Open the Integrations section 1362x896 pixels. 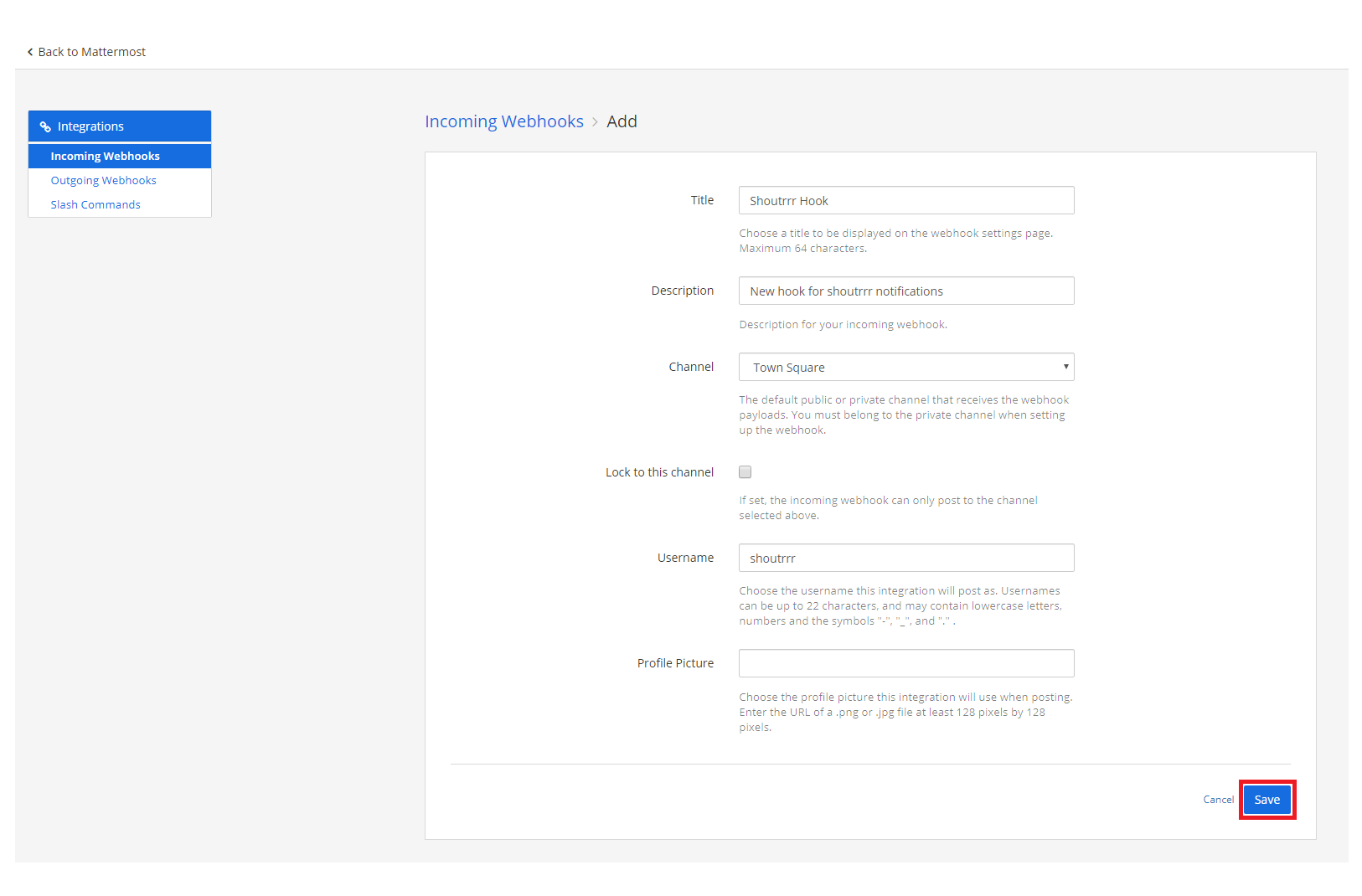(90, 126)
